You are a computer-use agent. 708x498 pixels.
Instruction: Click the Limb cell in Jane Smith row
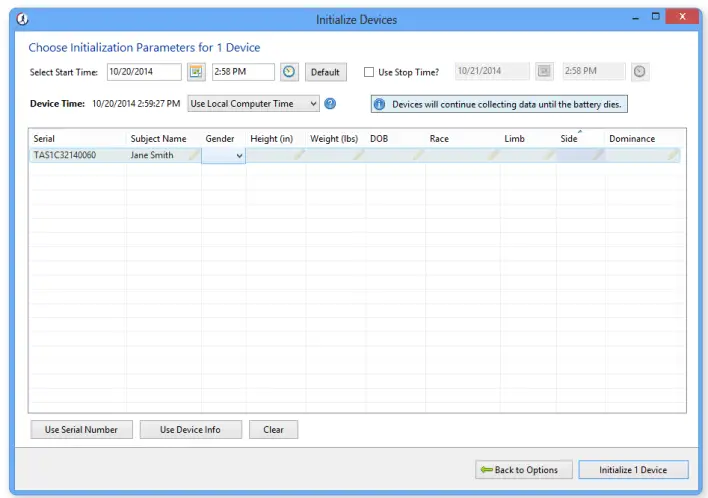click(x=528, y=155)
